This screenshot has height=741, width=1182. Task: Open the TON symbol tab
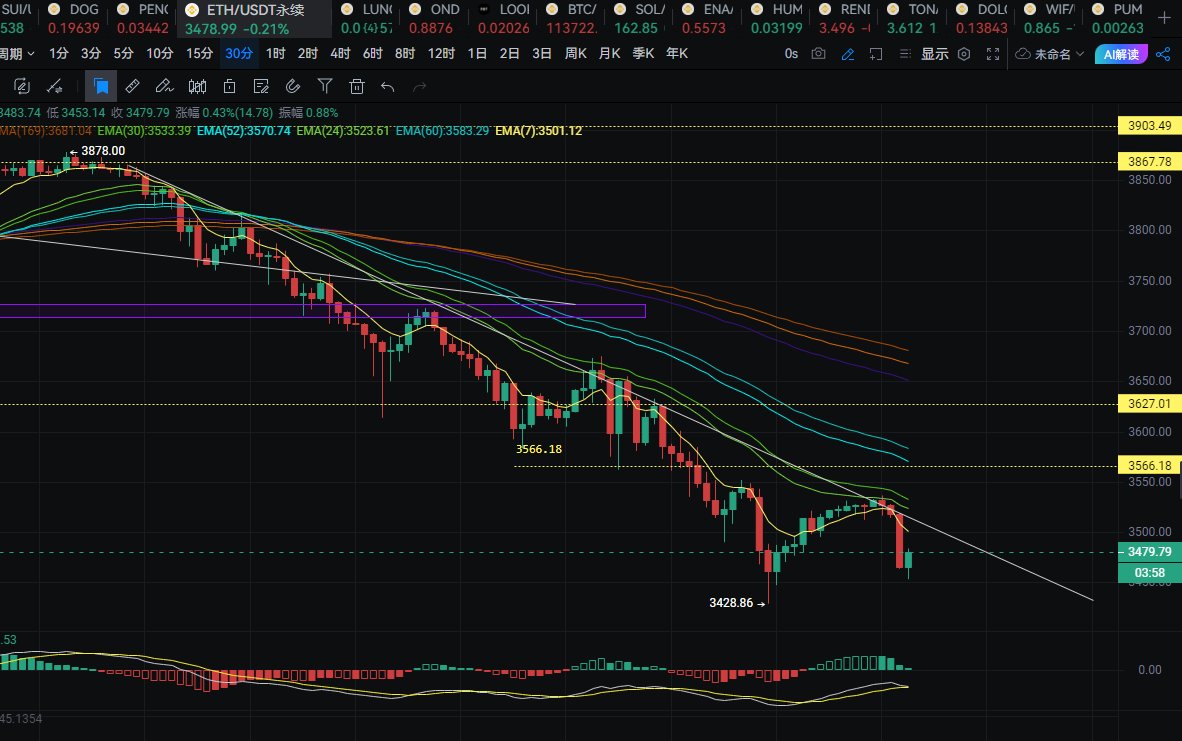913,19
